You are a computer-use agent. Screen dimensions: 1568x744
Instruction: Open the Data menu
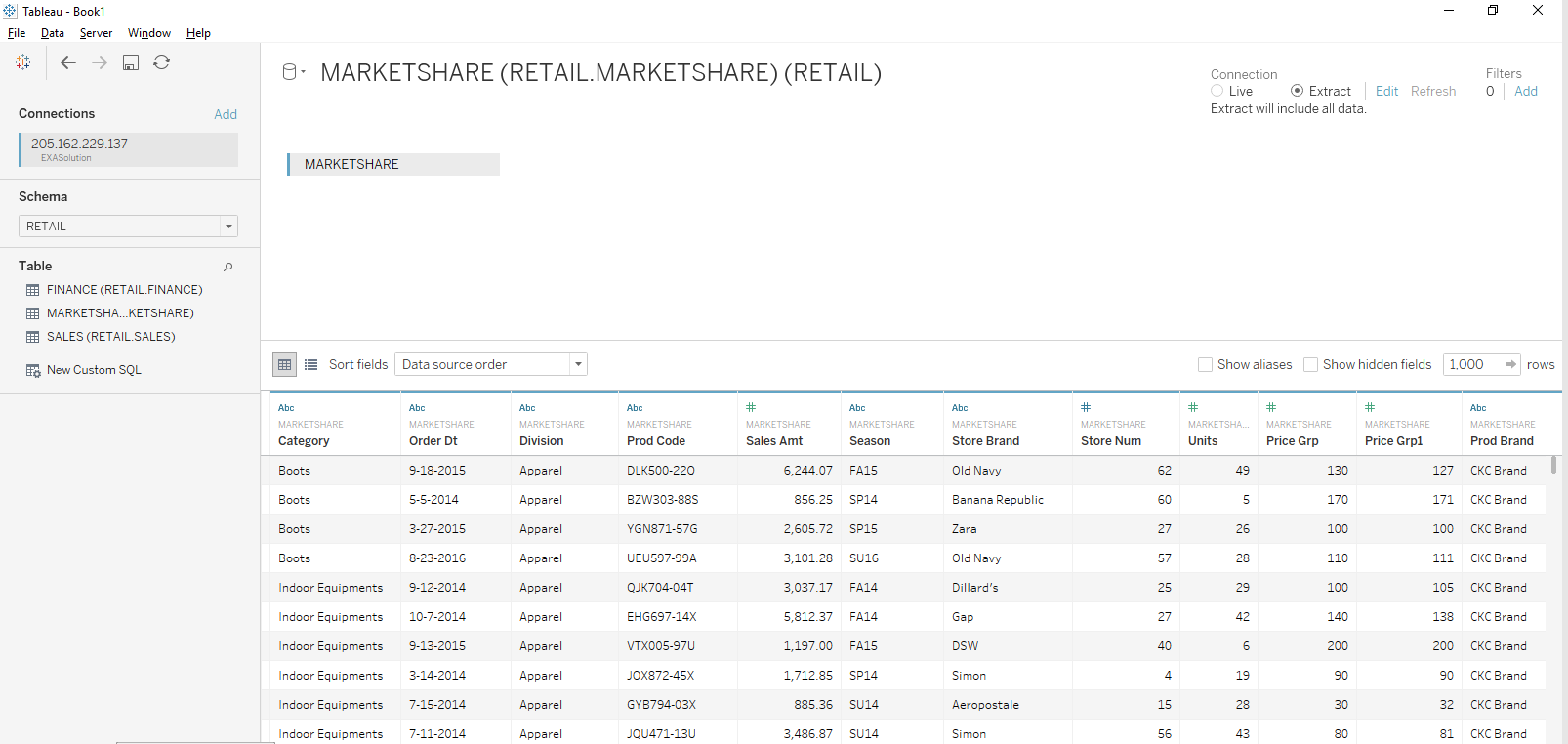[53, 33]
